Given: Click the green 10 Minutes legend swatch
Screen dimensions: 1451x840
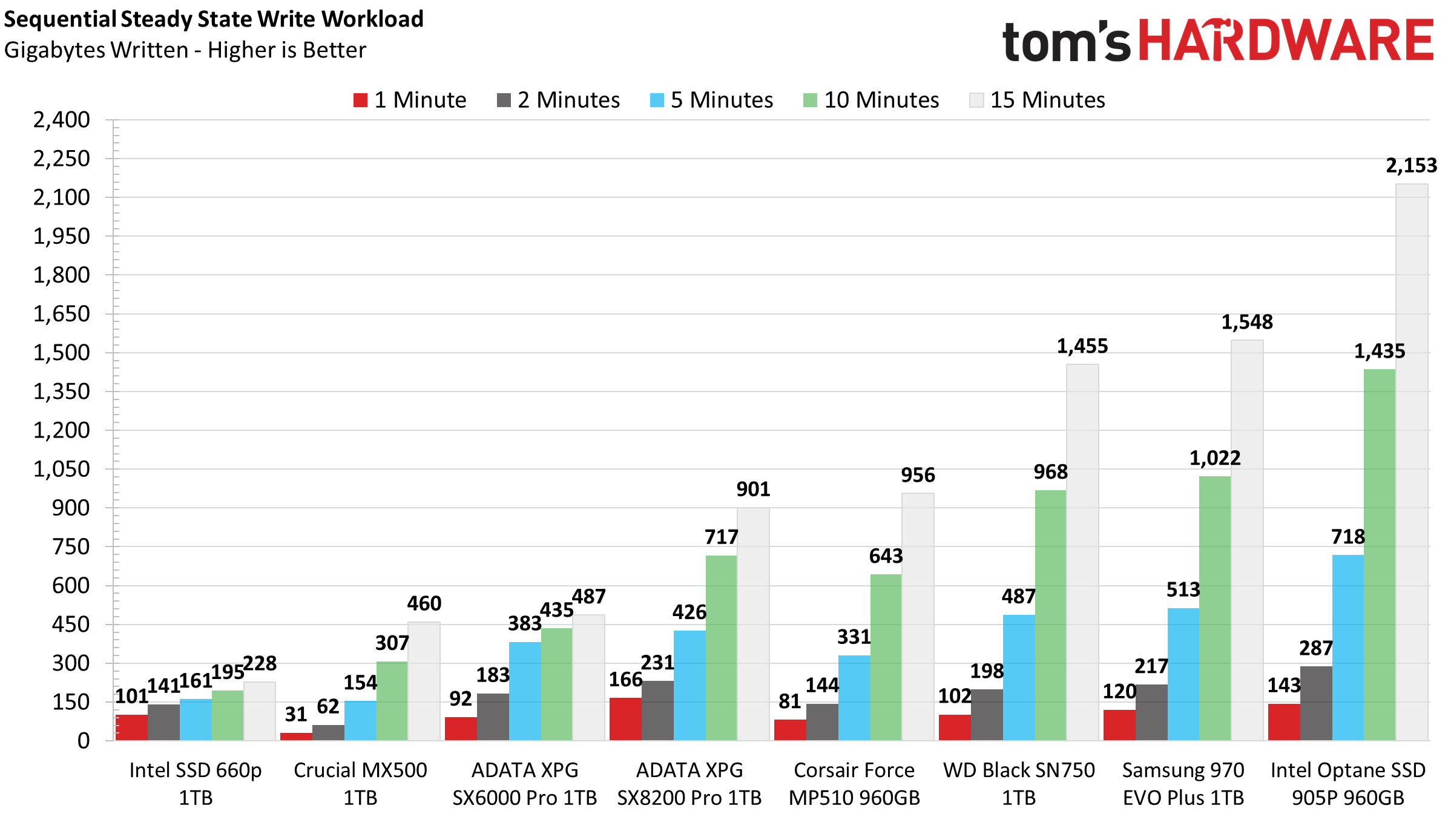Looking at the screenshot, I should point(810,100).
